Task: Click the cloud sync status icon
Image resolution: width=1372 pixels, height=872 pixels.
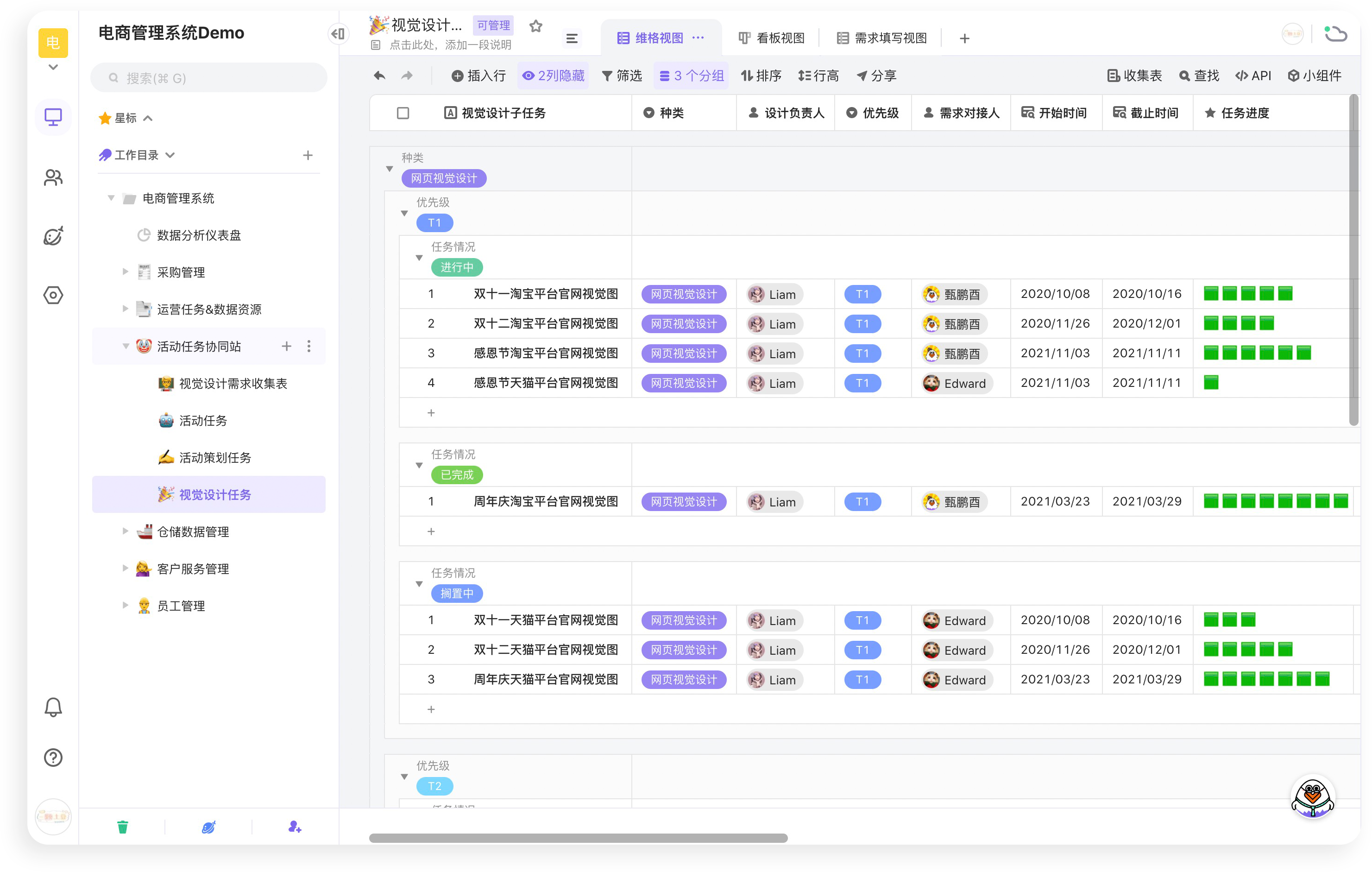Action: 1336,34
